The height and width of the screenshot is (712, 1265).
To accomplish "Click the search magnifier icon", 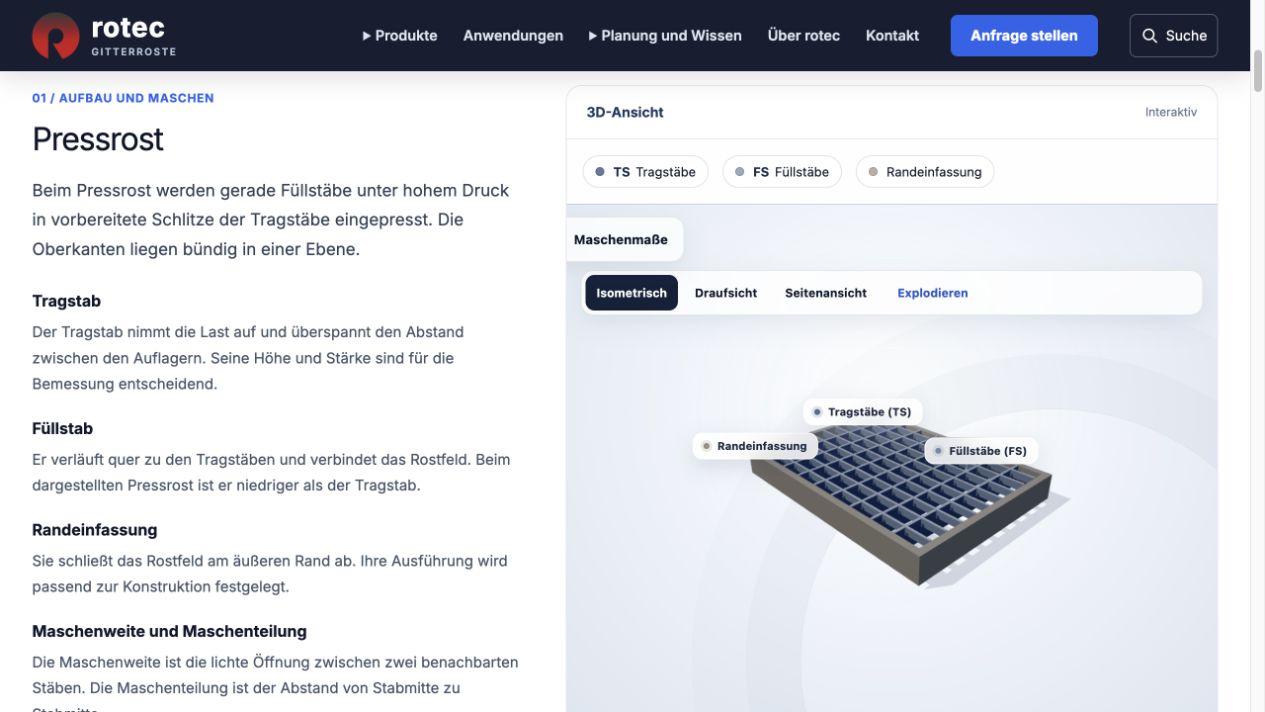I will (1149, 36).
